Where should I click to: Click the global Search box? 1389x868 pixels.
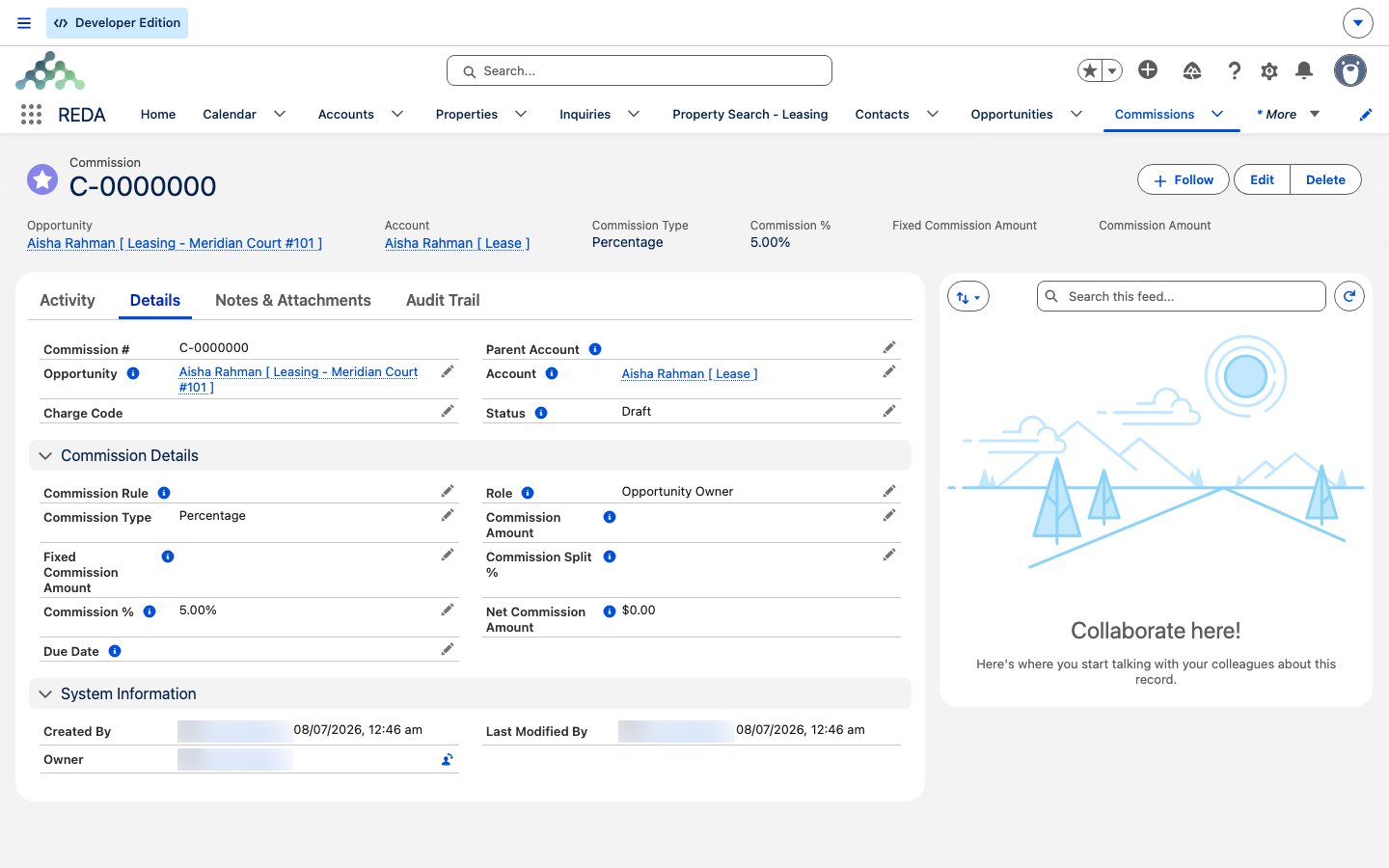tap(640, 70)
